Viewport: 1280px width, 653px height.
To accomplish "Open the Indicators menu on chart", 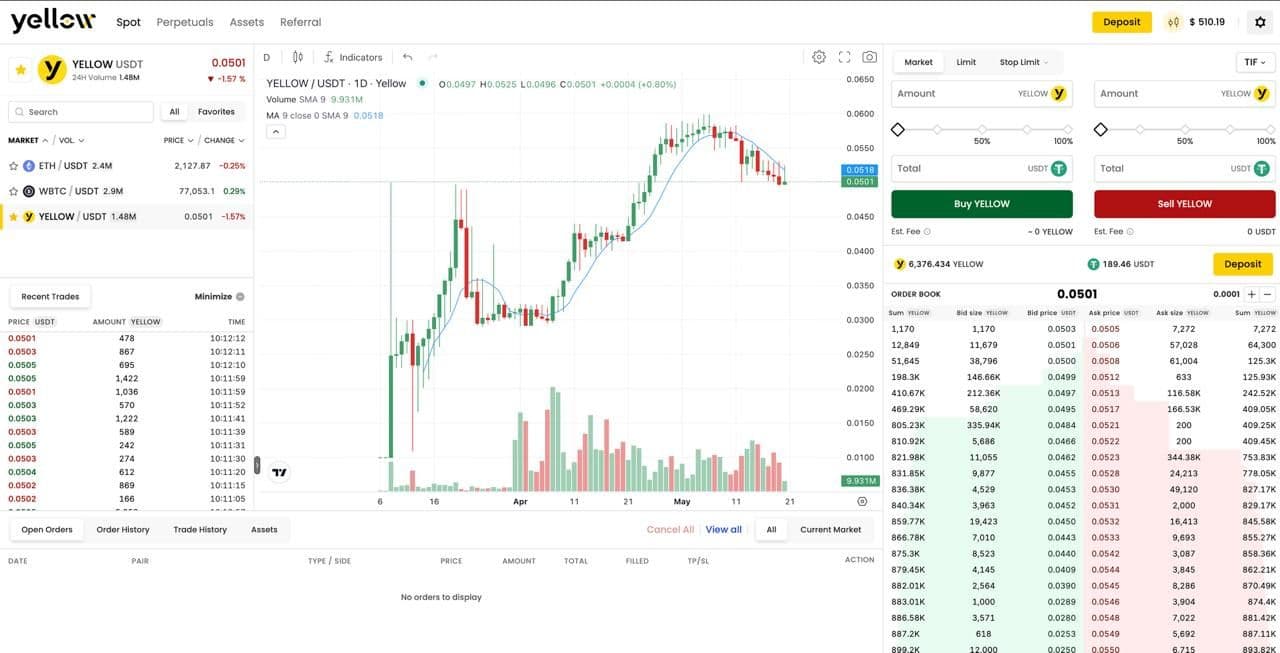I will [354, 57].
